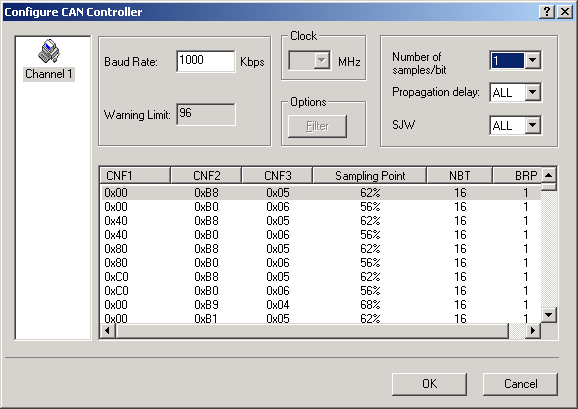Click the Cancel button
The height and width of the screenshot is (409, 578).
coord(520,384)
